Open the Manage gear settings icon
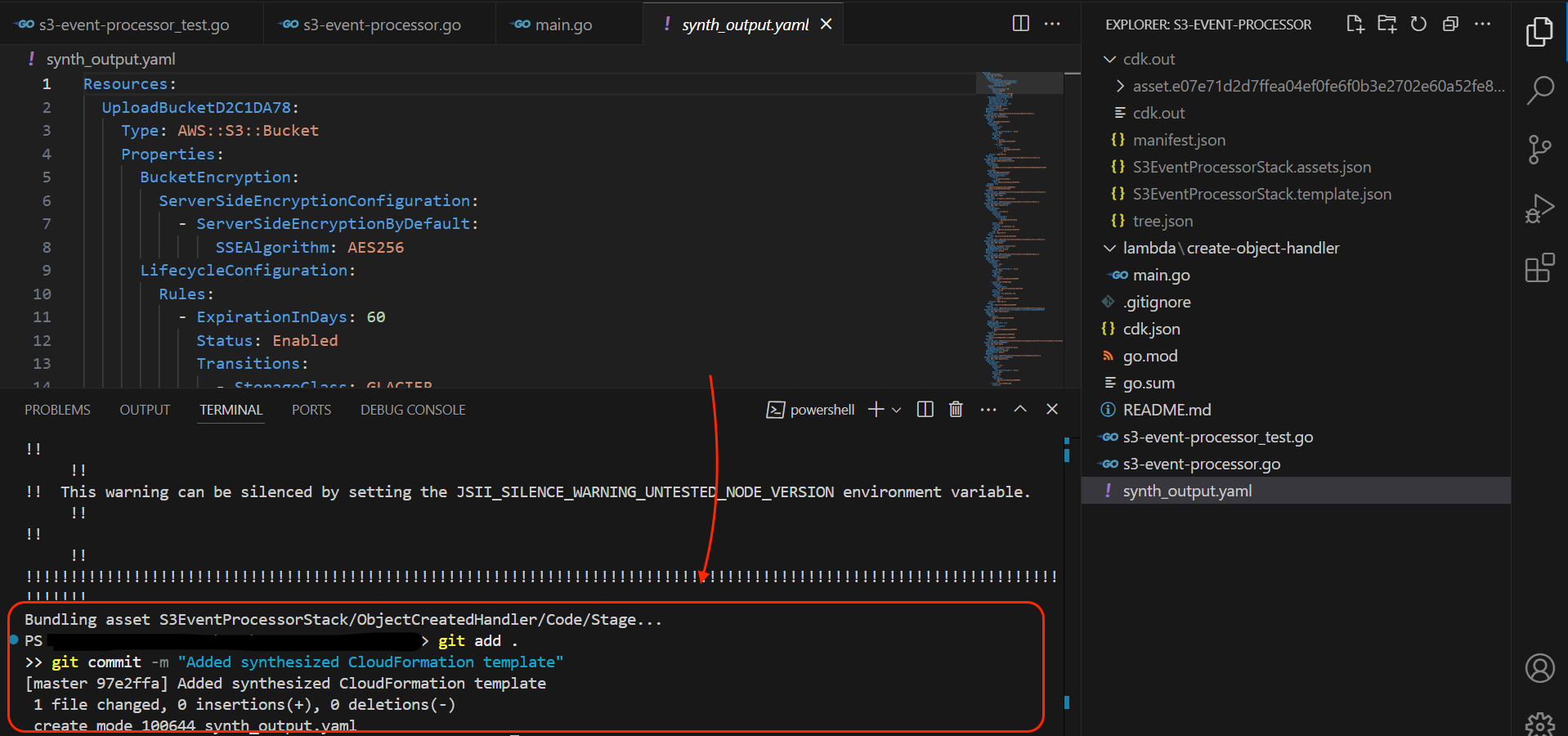 [1539, 724]
